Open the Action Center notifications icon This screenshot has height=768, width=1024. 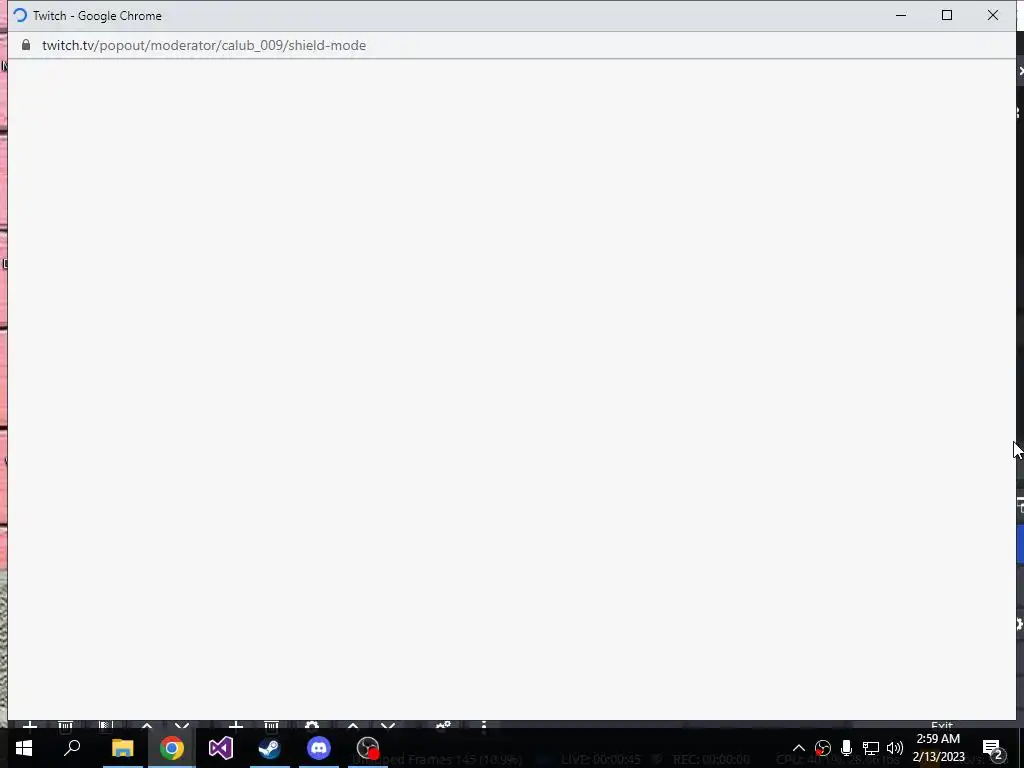(993, 748)
